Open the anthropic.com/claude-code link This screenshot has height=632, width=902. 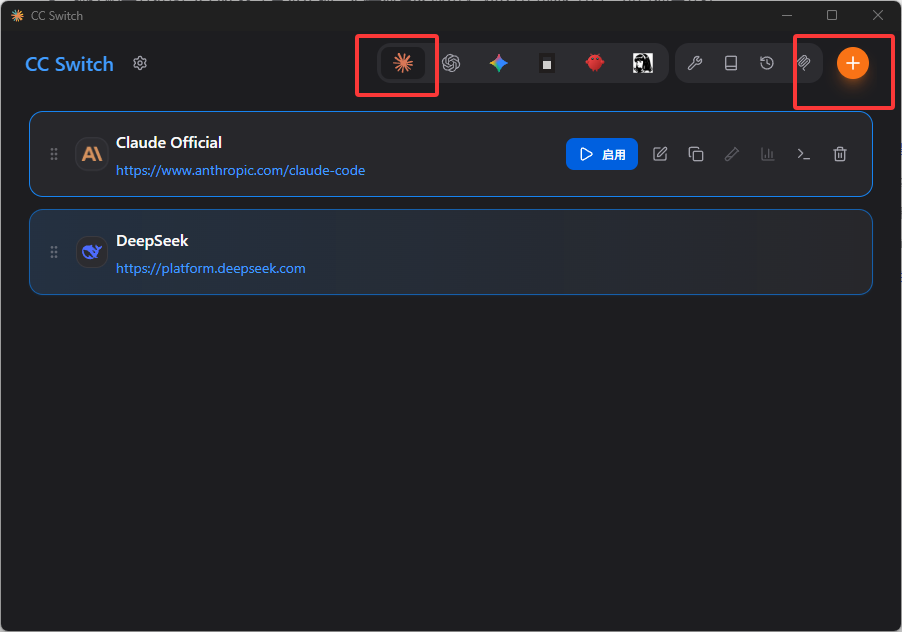click(240, 171)
